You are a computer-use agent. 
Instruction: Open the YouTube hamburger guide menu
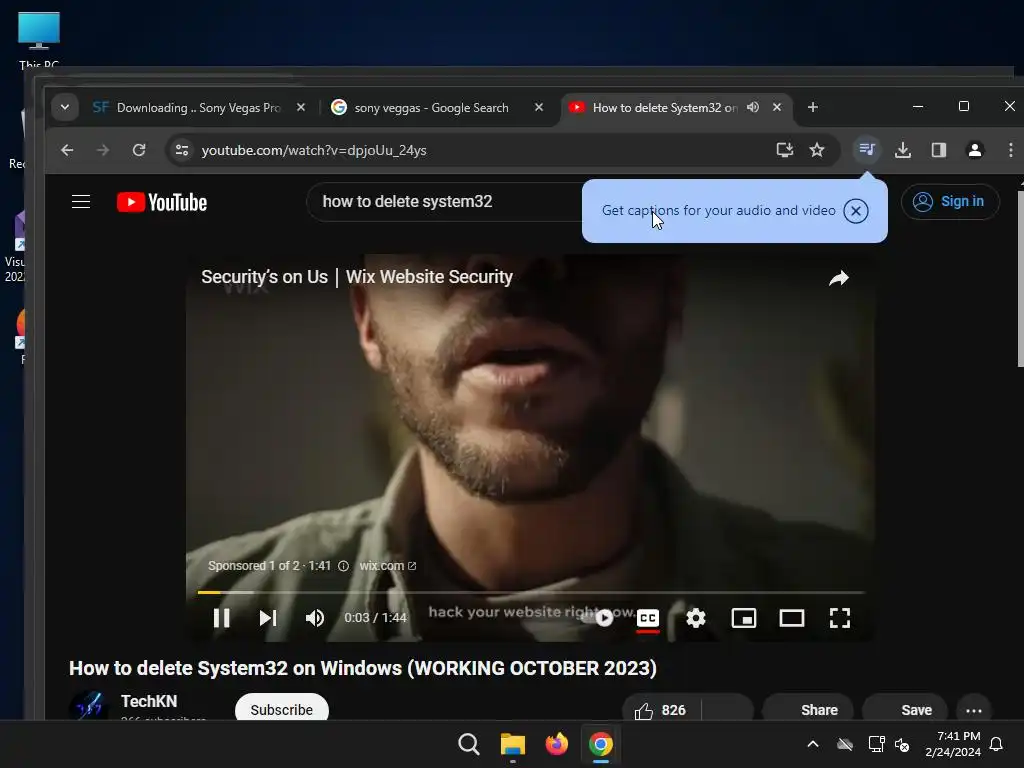(81, 202)
